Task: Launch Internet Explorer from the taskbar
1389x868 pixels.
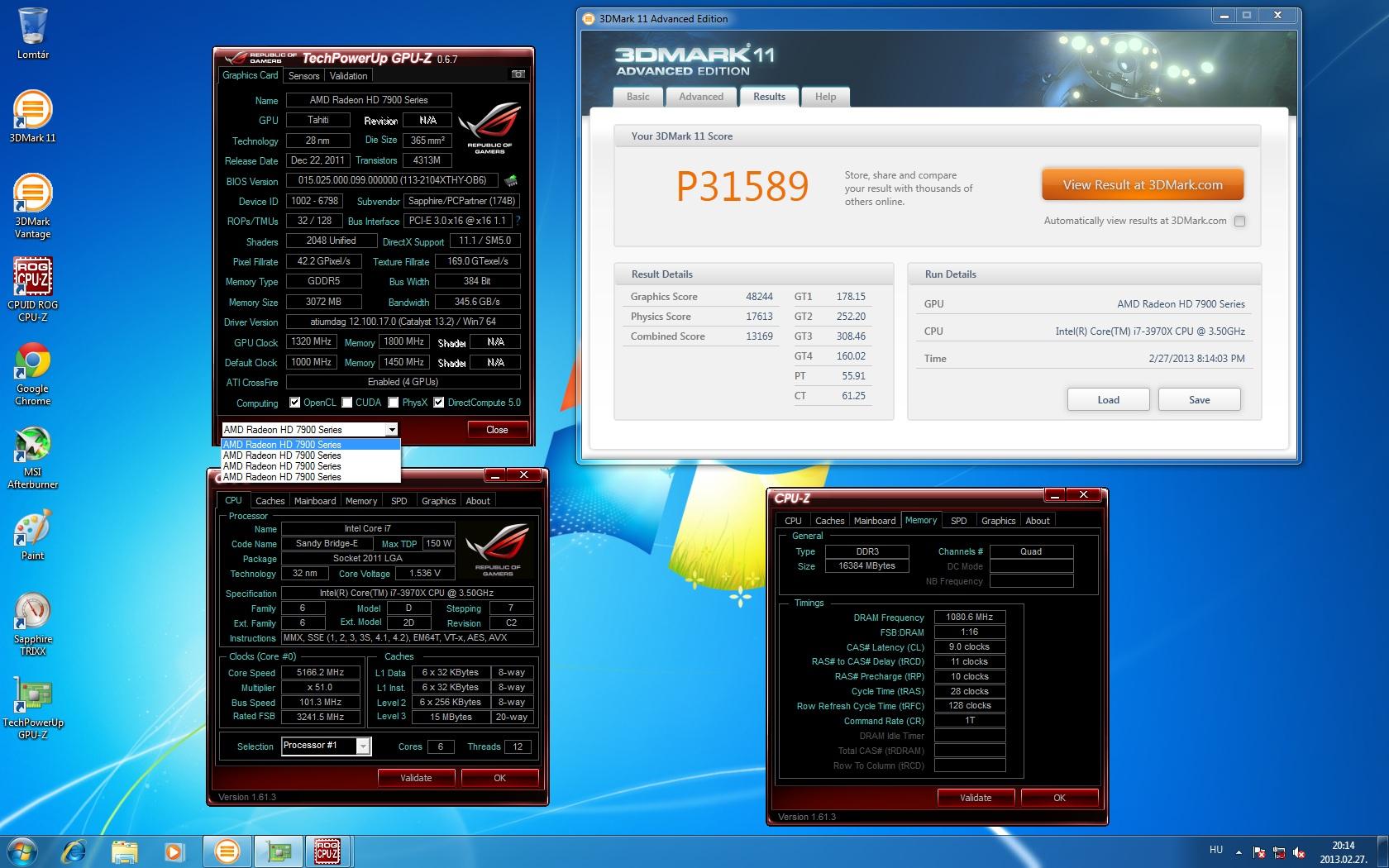Action: click(74, 851)
